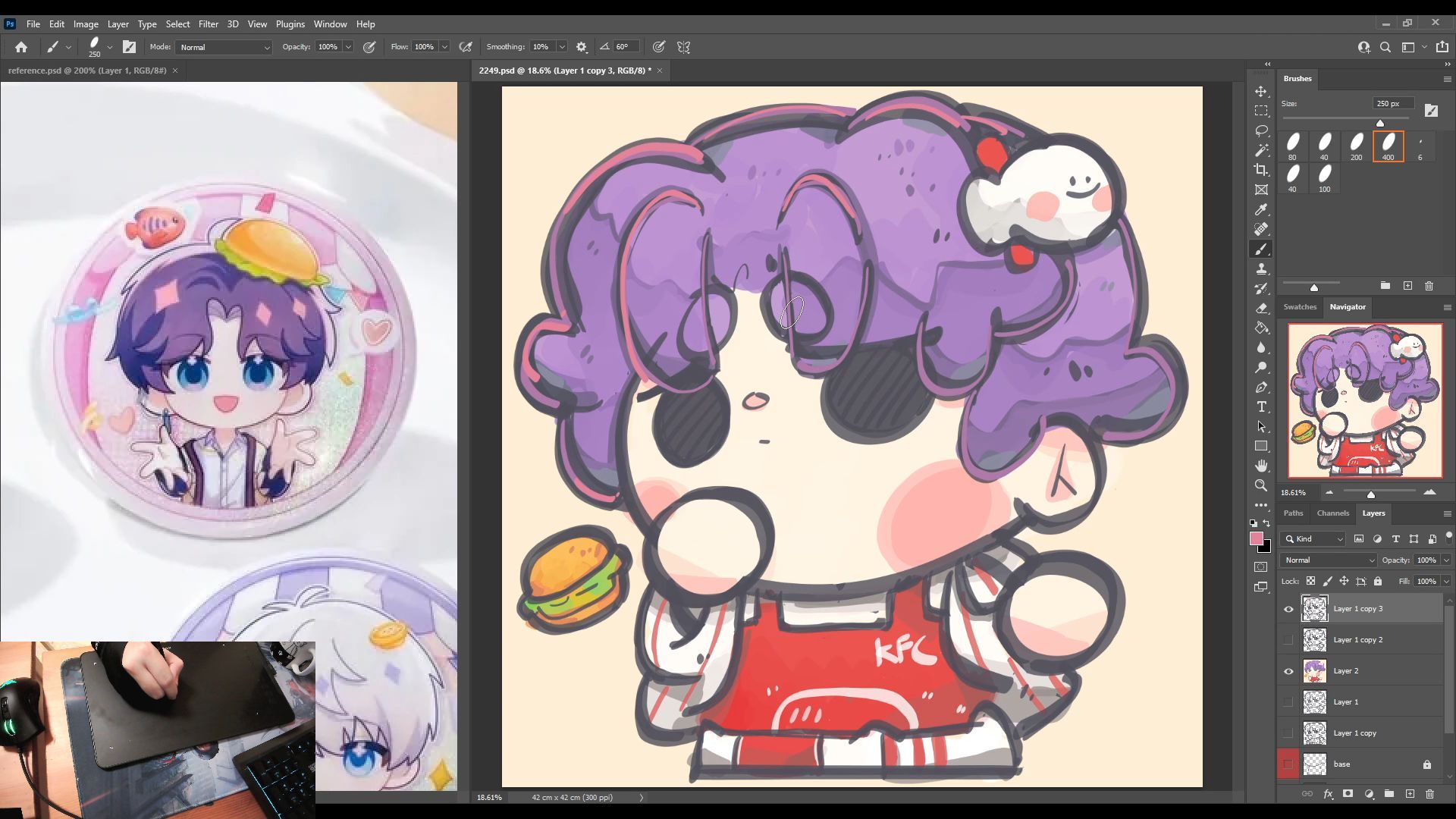Select the Move tool

[1261, 91]
